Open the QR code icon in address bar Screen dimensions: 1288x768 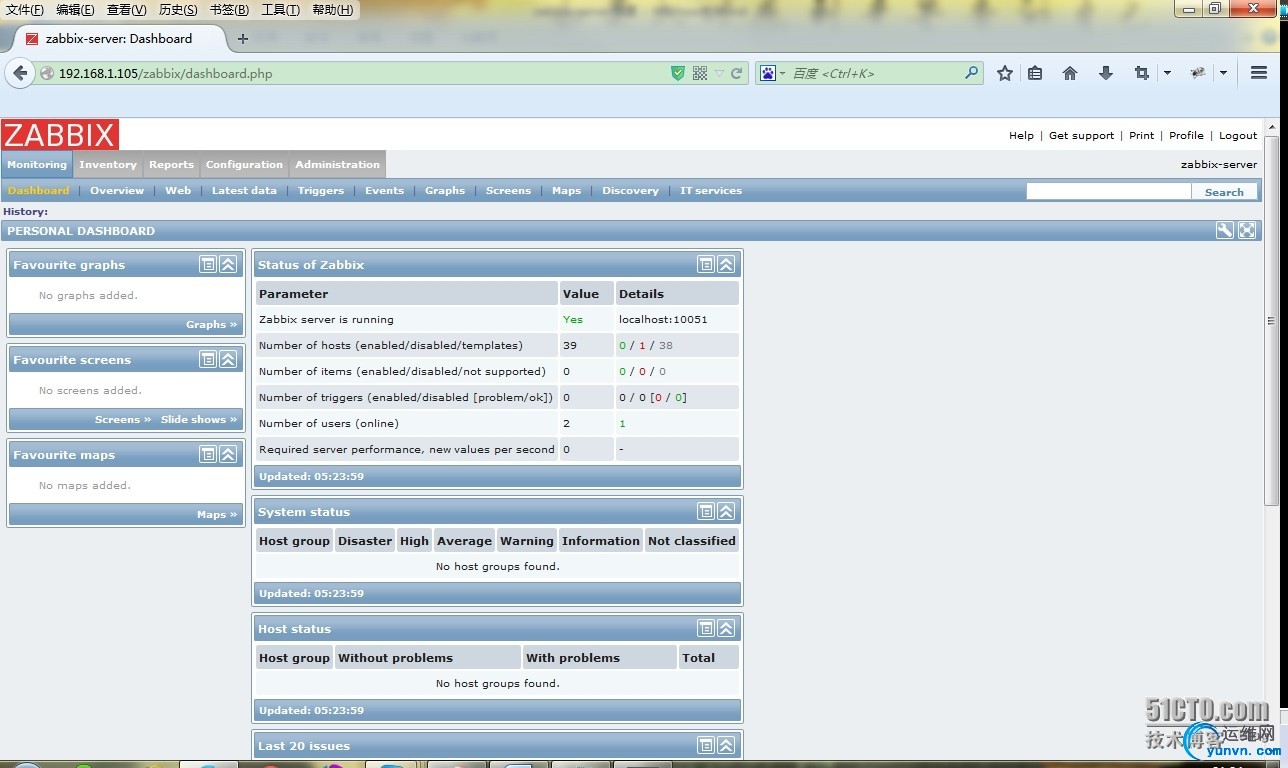pyautogui.click(x=700, y=73)
